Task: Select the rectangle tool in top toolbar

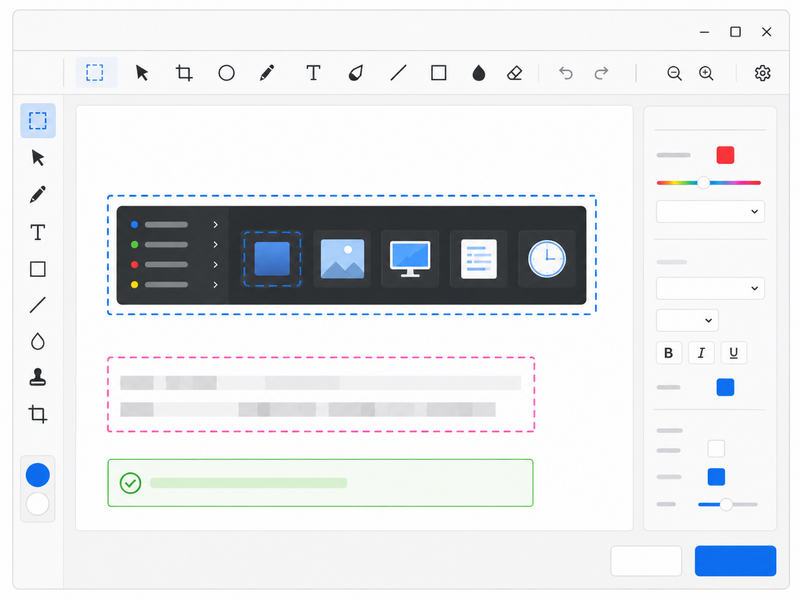Action: [439, 73]
